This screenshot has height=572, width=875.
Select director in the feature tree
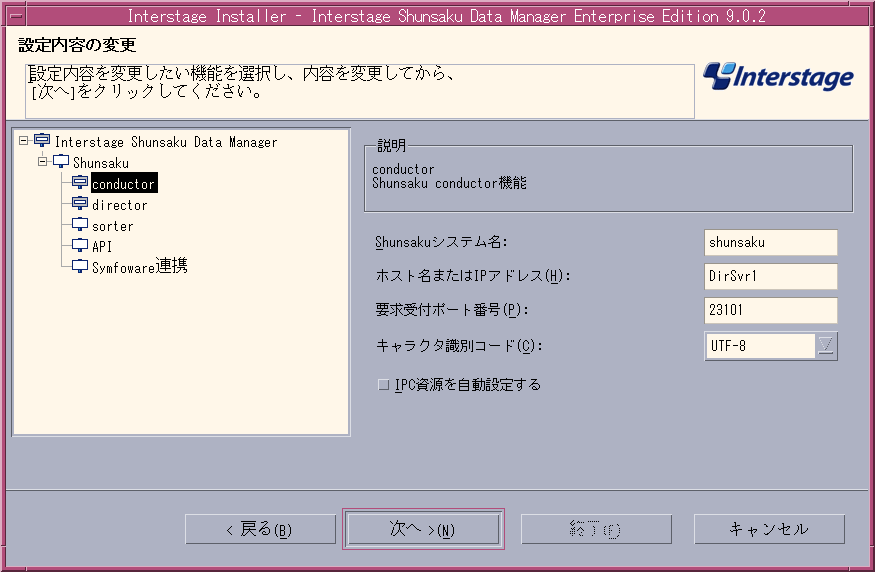point(119,205)
